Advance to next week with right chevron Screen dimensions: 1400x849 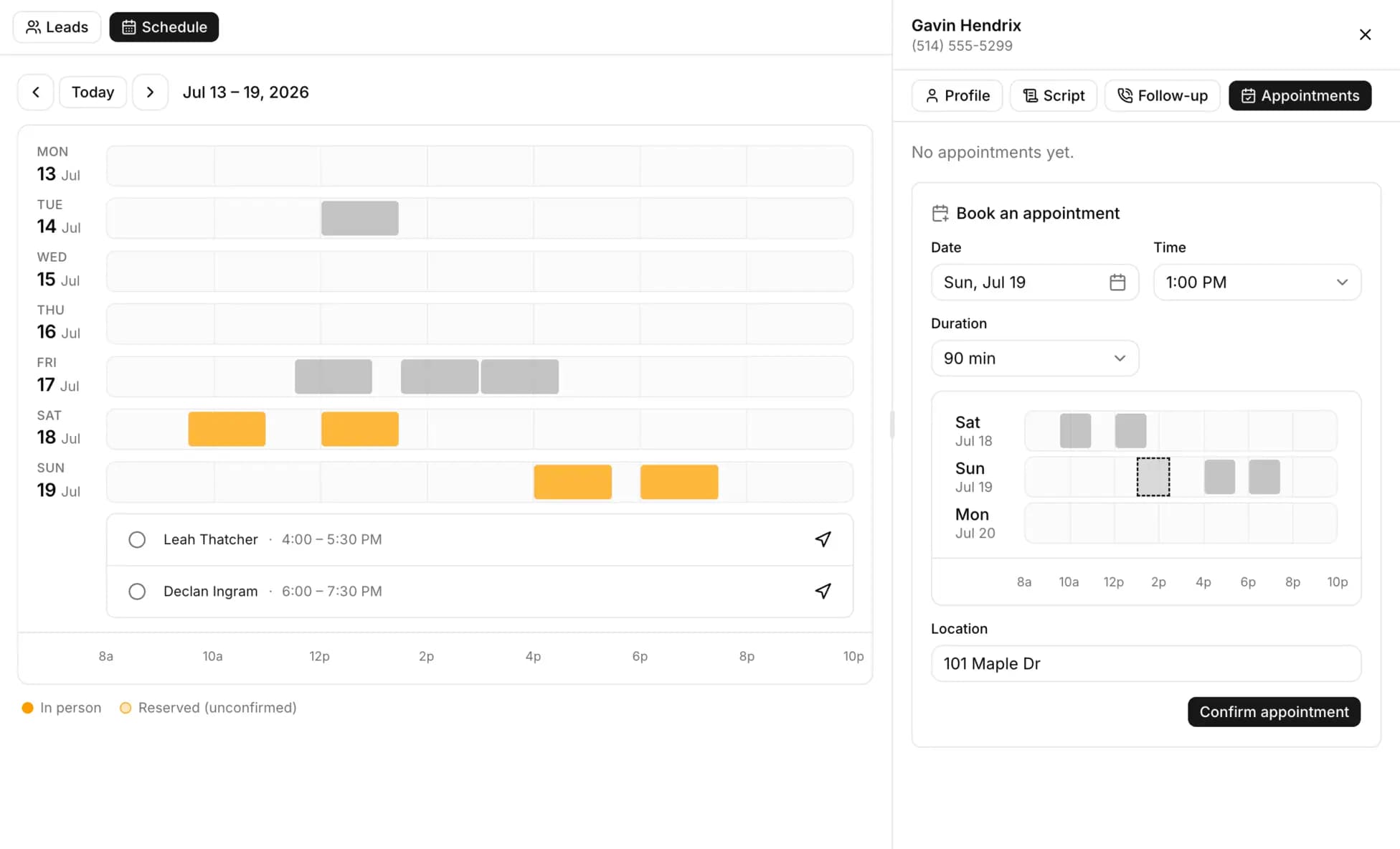pyautogui.click(x=150, y=92)
